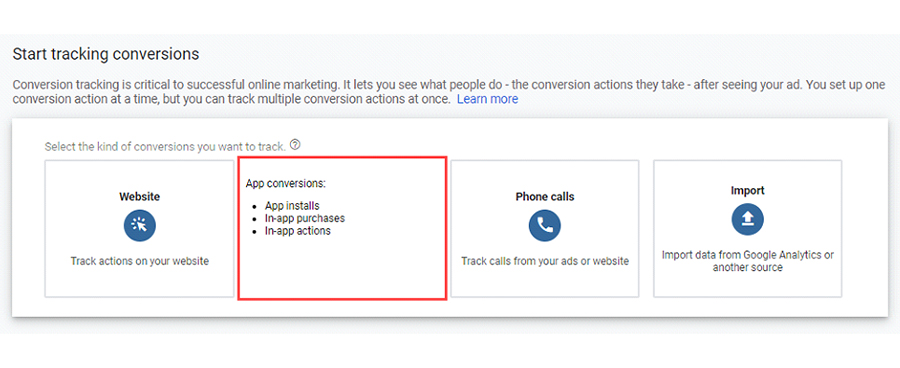
Task: Choose the App conversions card heading
Action: point(286,184)
